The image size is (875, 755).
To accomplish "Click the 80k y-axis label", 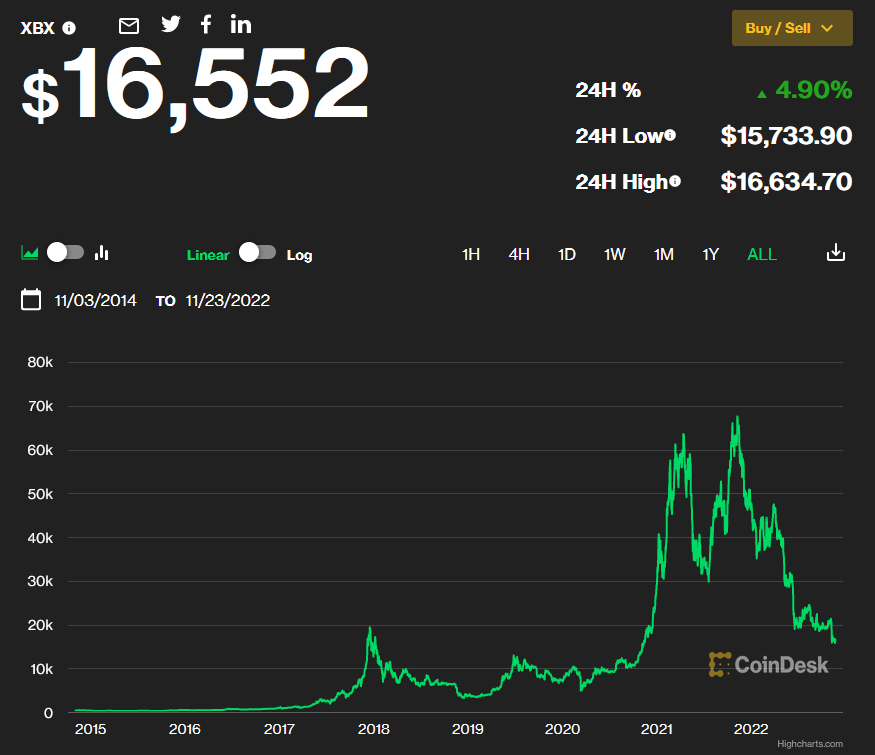I will coord(40,362).
